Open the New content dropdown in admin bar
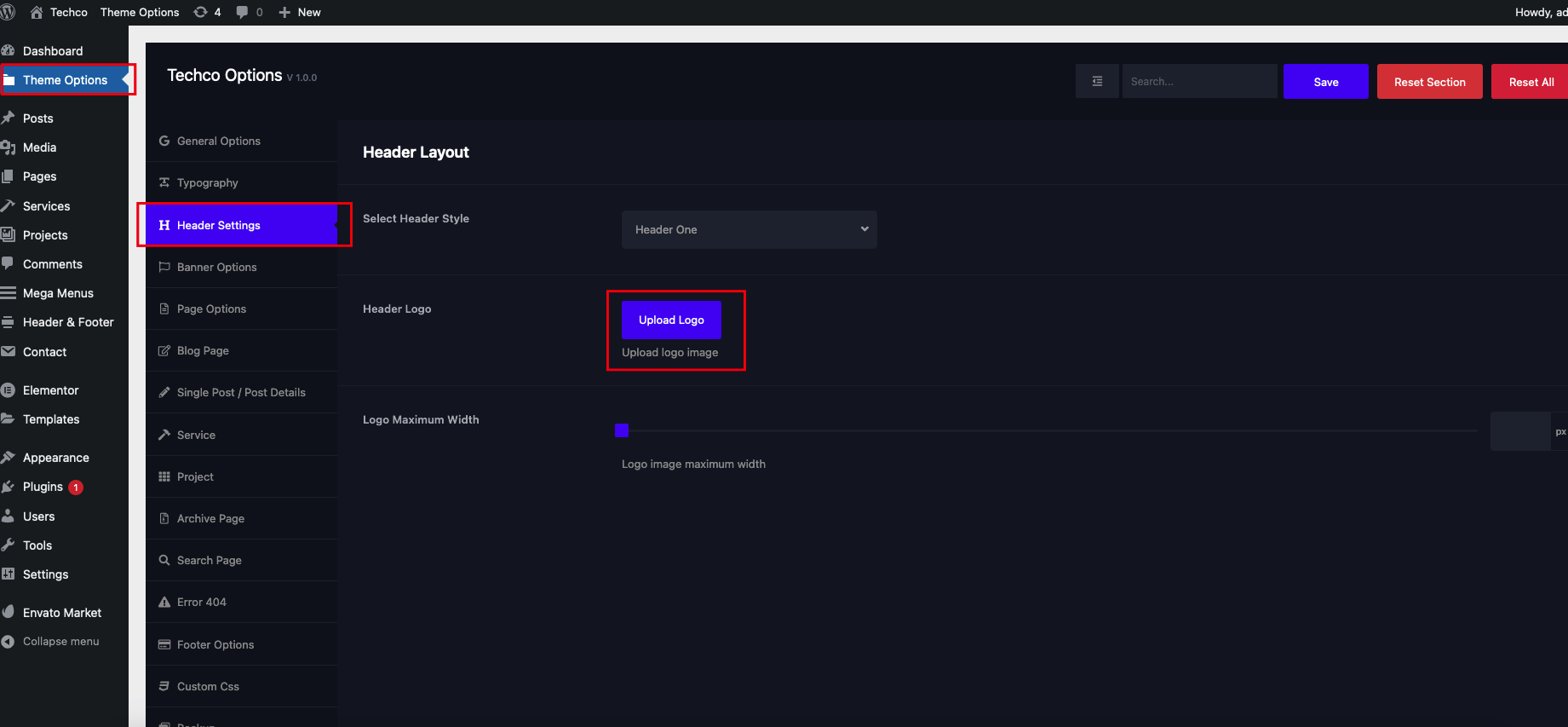The image size is (1568, 727). 300,12
